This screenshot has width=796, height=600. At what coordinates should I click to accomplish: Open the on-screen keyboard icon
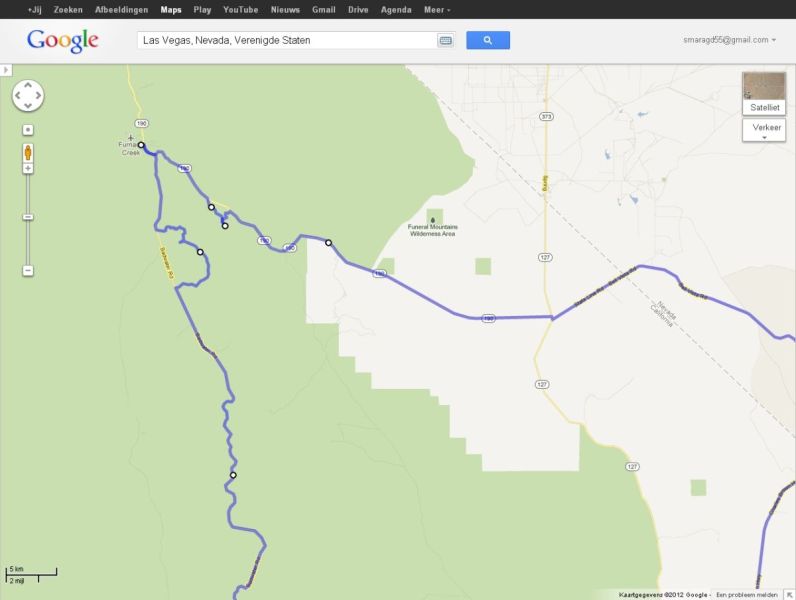(x=445, y=41)
